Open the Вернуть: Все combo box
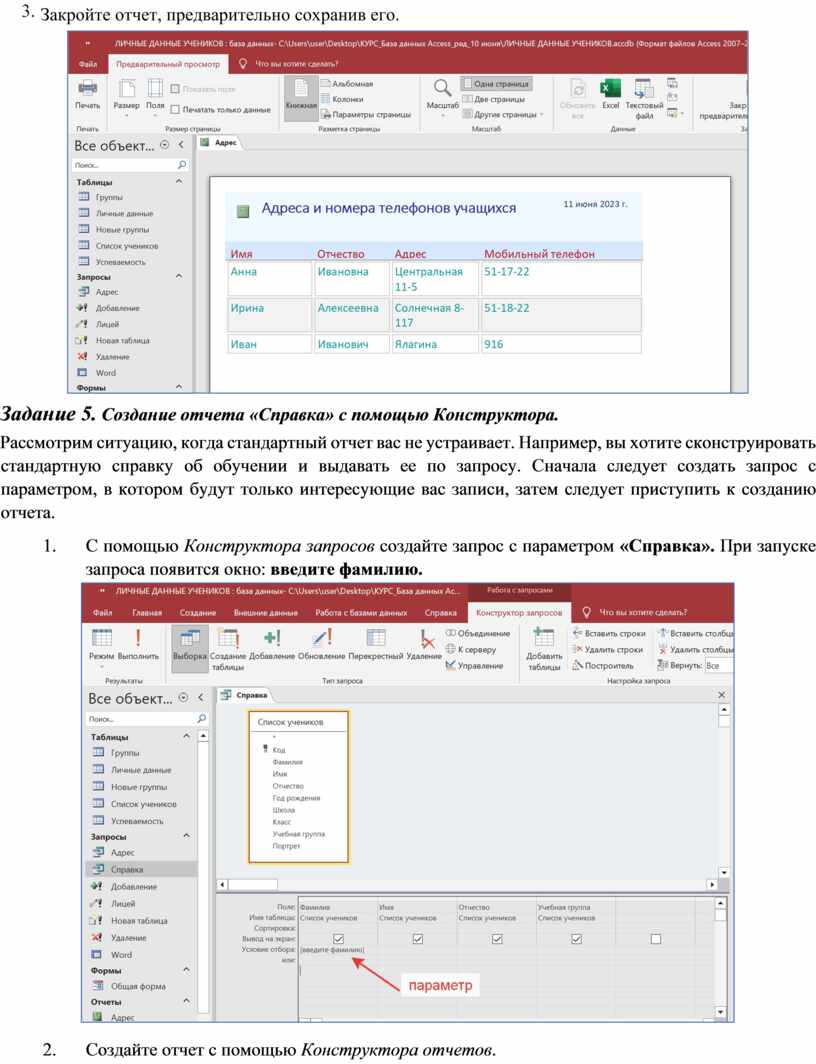The width and height of the screenshot is (816, 1064). (x=718, y=666)
